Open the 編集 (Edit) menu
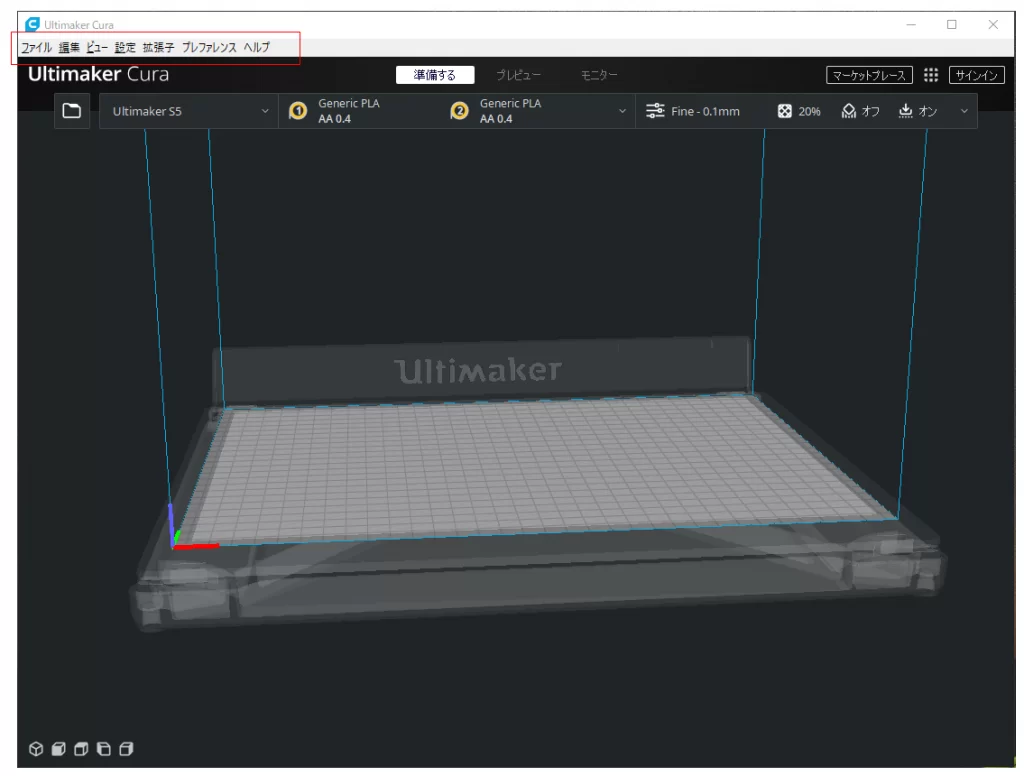The height and width of the screenshot is (776, 1024). (x=69, y=47)
